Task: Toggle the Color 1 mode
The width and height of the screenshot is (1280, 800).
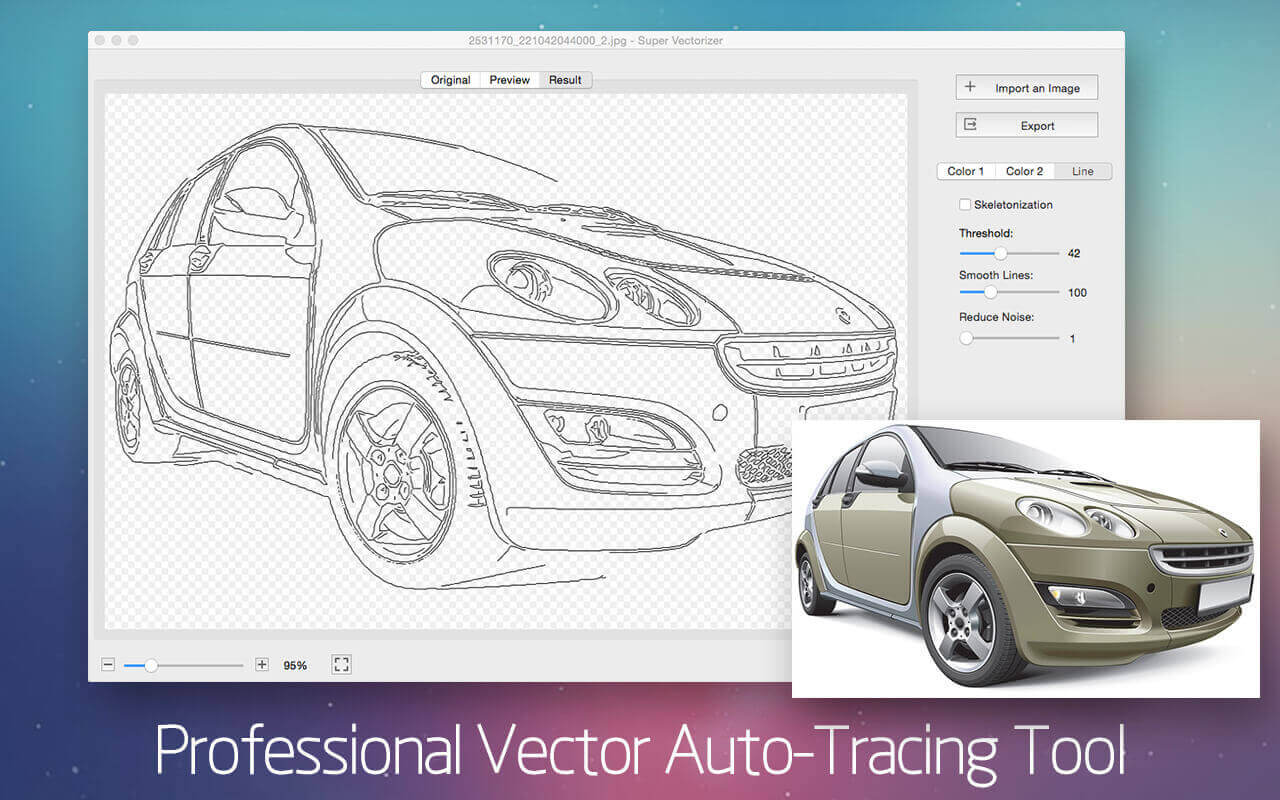Action: (x=965, y=171)
